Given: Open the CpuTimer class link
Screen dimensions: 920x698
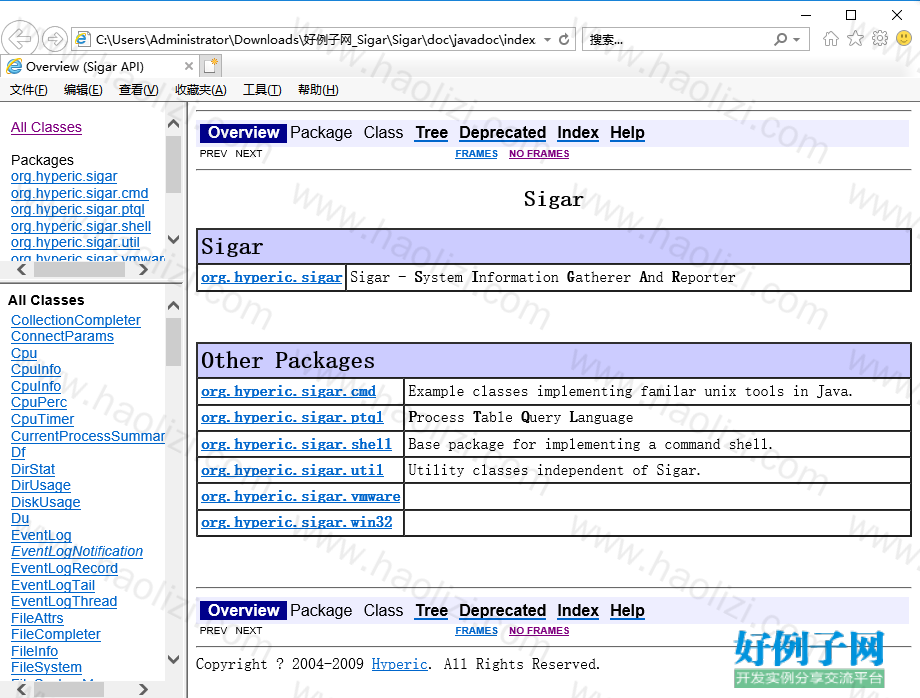Looking at the screenshot, I should [x=42, y=419].
